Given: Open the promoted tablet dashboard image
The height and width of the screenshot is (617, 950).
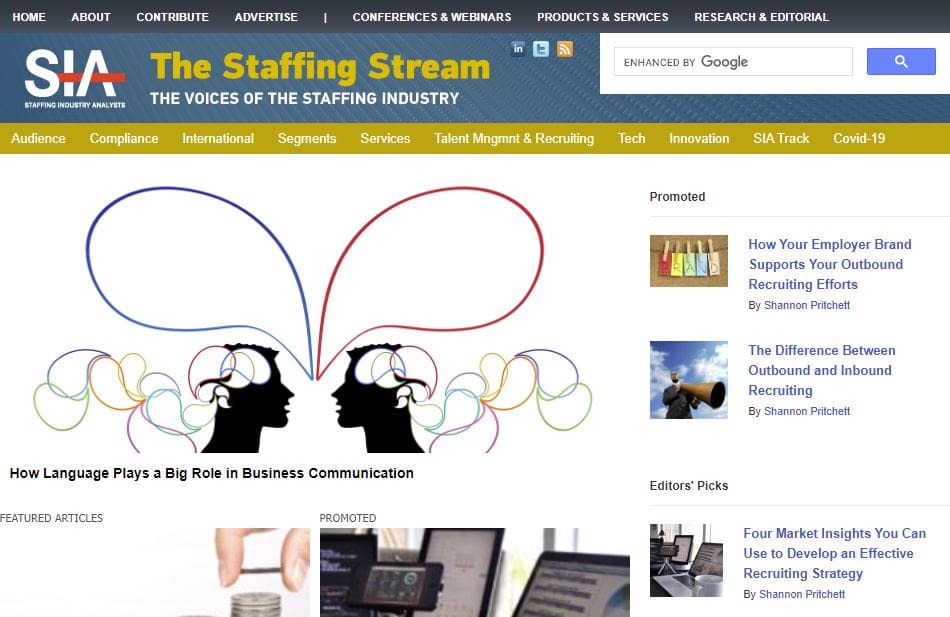Looking at the screenshot, I should click(x=475, y=572).
